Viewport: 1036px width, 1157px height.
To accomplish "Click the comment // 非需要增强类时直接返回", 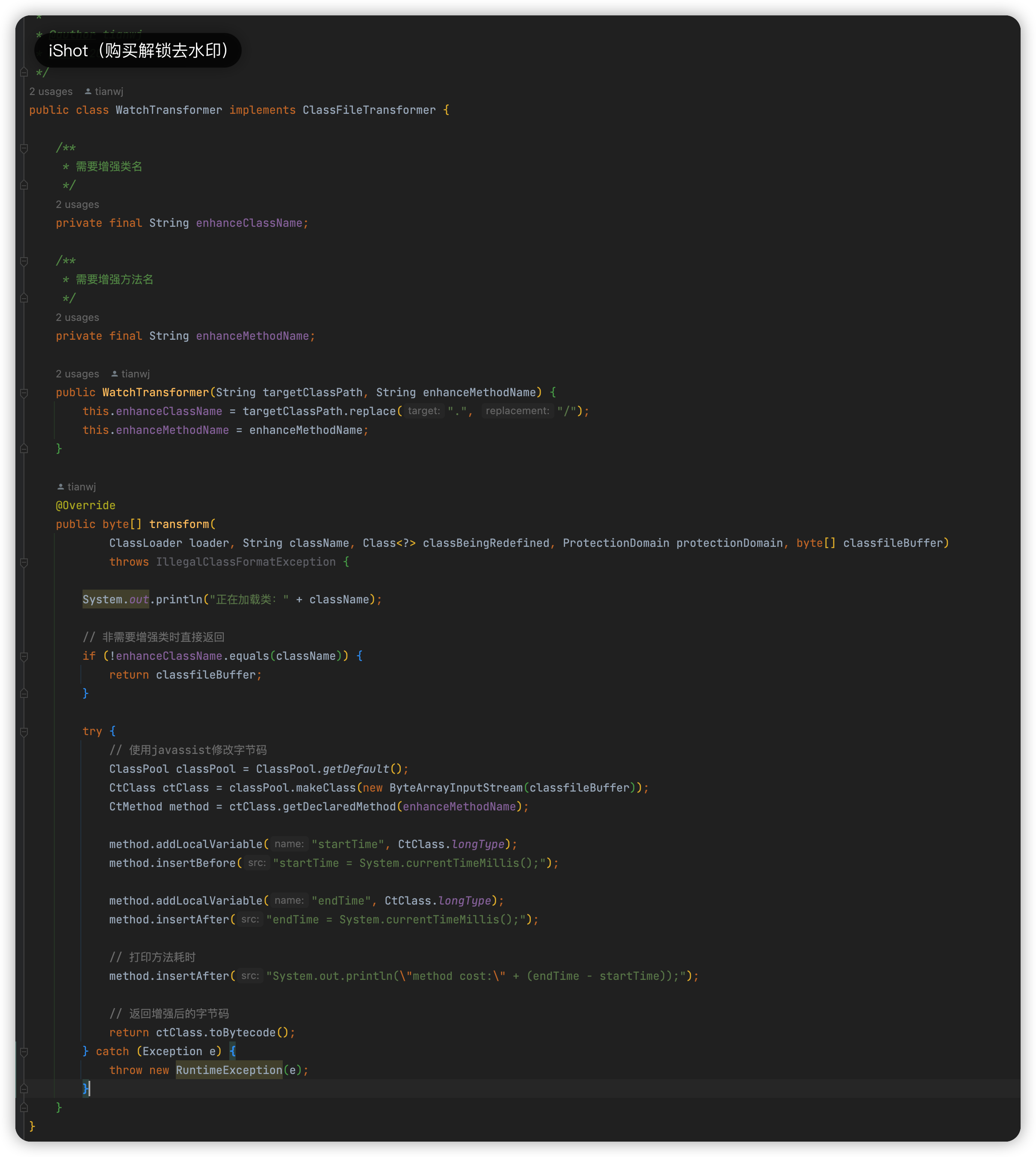I will tap(154, 637).
